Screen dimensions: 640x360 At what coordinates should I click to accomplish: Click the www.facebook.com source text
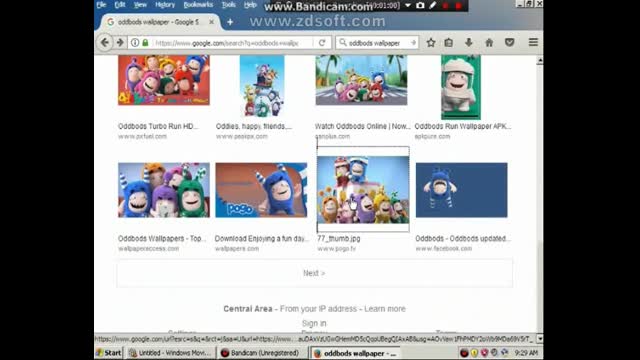tap(444, 248)
